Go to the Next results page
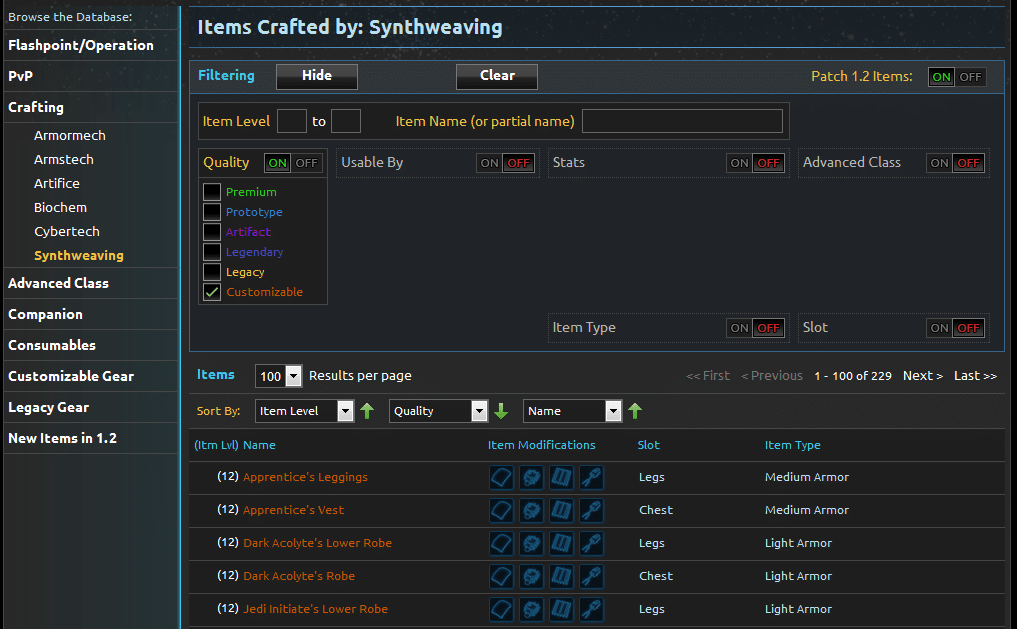 (x=922, y=376)
